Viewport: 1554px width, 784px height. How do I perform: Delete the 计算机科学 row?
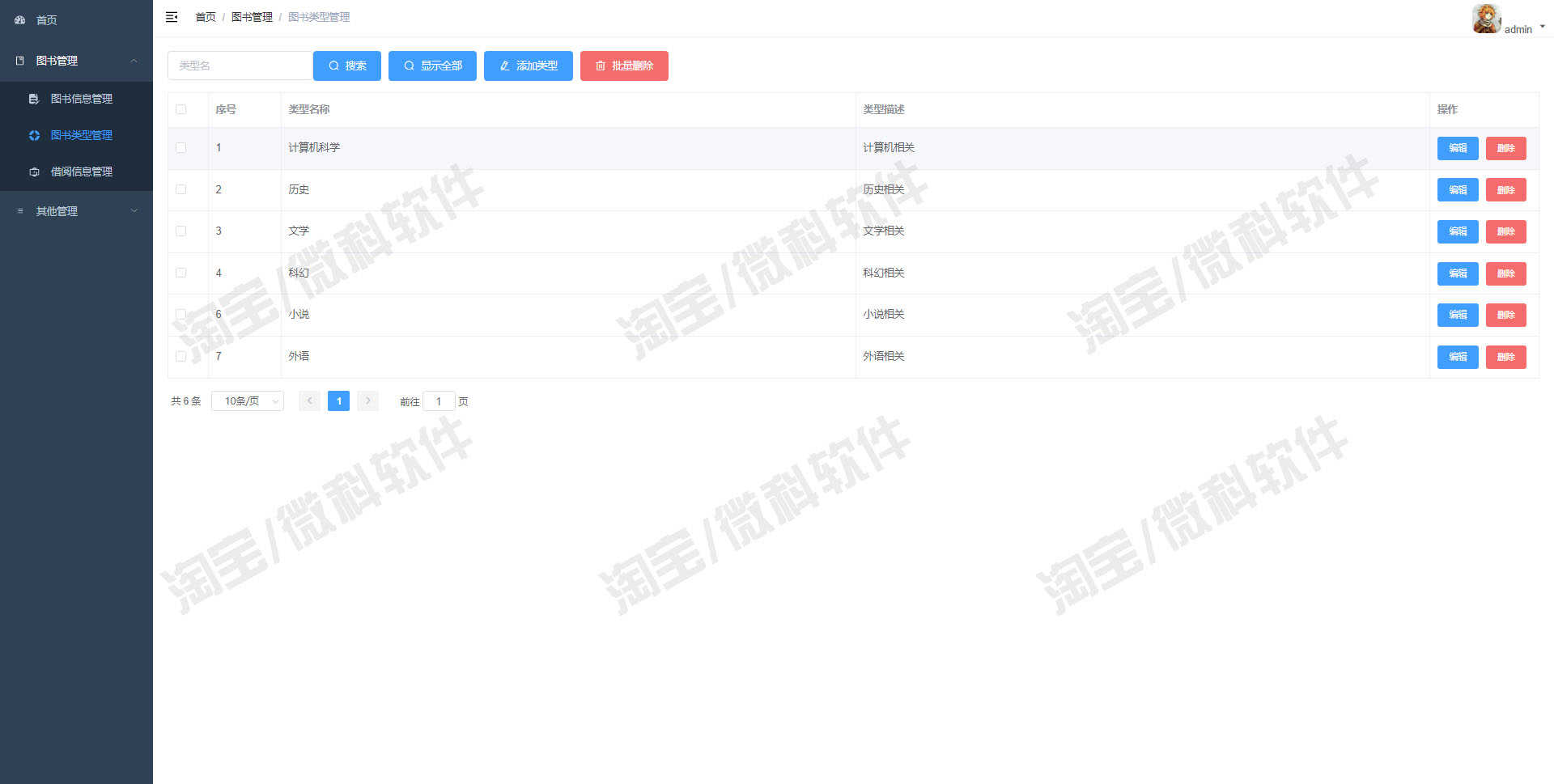(x=1505, y=148)
